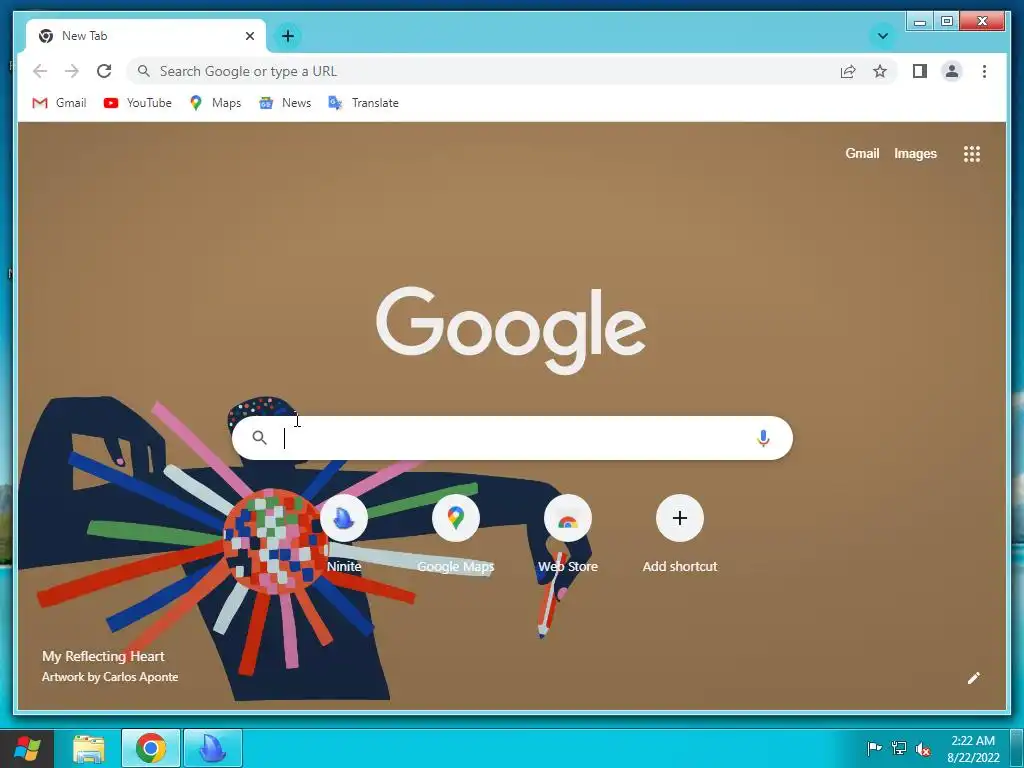Click the Add shortcut button
1024x768 pixels.
point(680,534)
